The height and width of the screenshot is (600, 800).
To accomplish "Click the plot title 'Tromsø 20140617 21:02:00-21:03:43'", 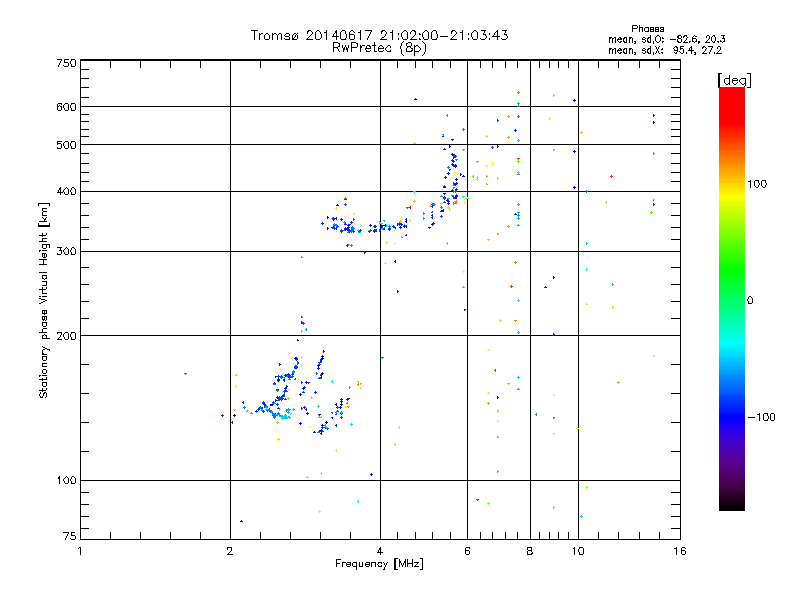I will [x=379, y=35].
